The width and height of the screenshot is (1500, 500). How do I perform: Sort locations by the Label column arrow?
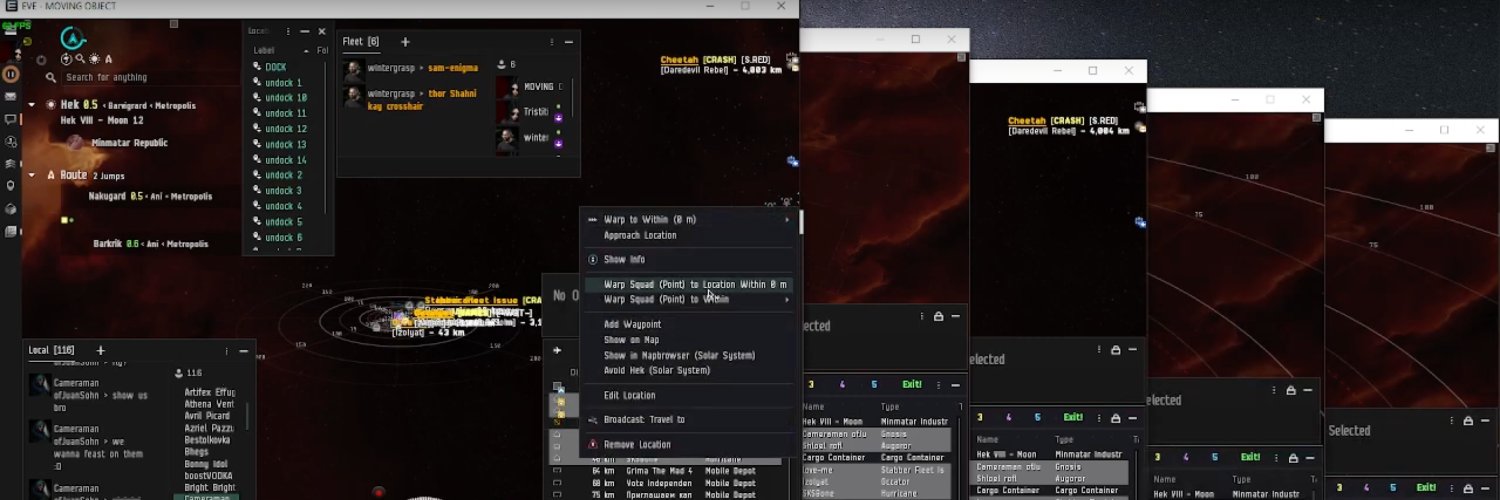[x=306, y=50]
